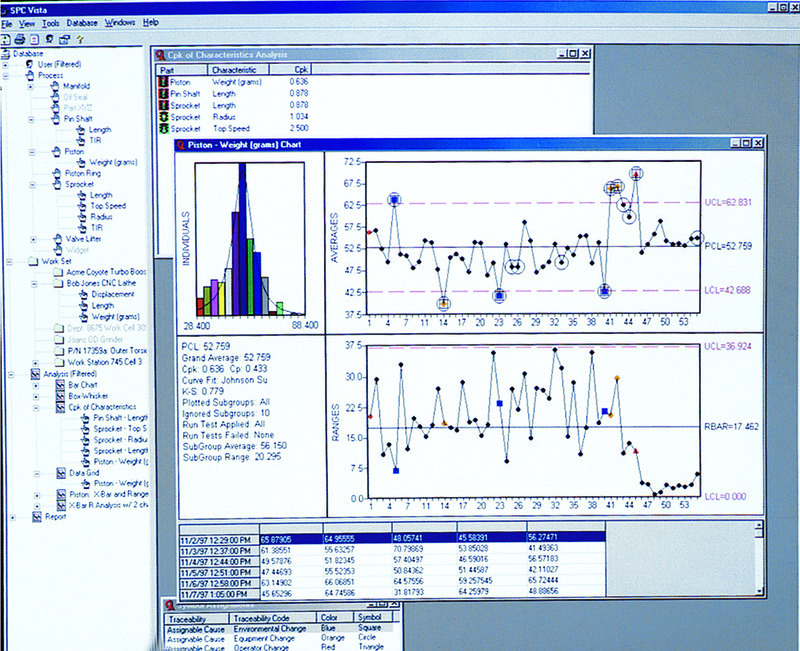Open the Windows menu
This screenshot has height=651, width=800.
click(x=120, y=21)
